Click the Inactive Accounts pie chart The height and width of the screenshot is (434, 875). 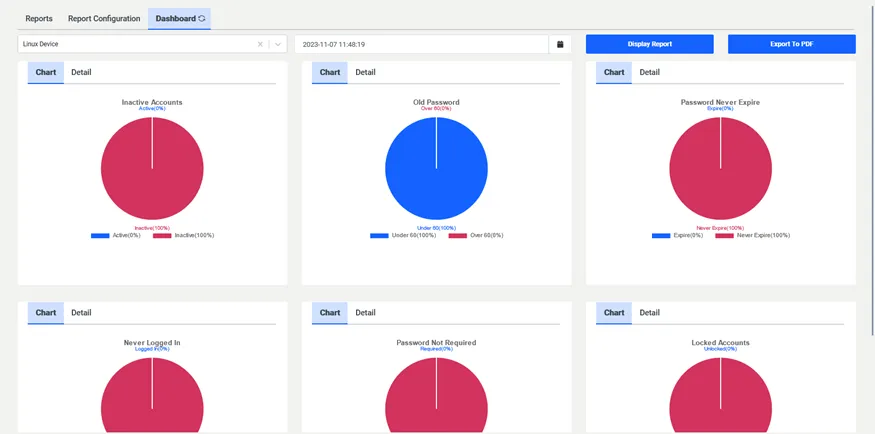152,168
